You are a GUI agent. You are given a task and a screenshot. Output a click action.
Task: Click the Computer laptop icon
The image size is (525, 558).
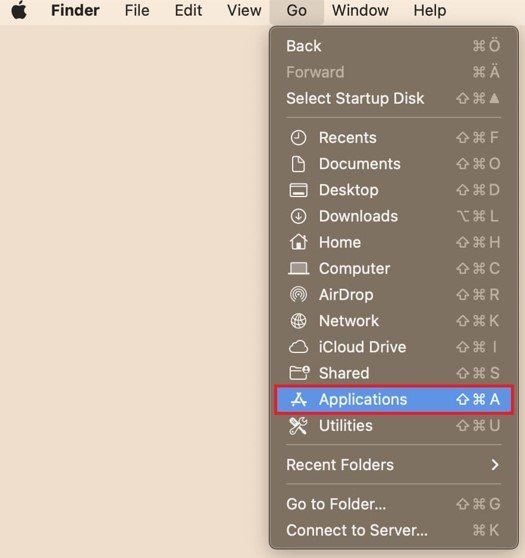(x=298, y=269)
